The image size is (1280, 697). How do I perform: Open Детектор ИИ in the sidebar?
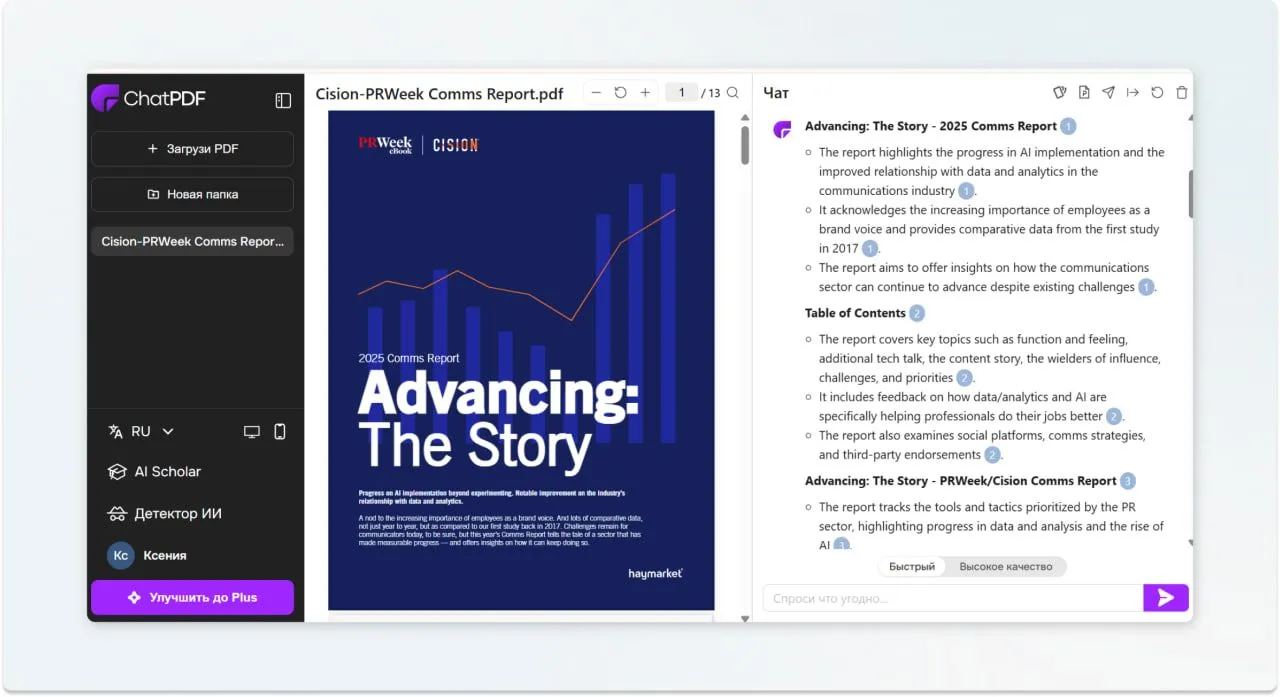[x=164, y=513]
